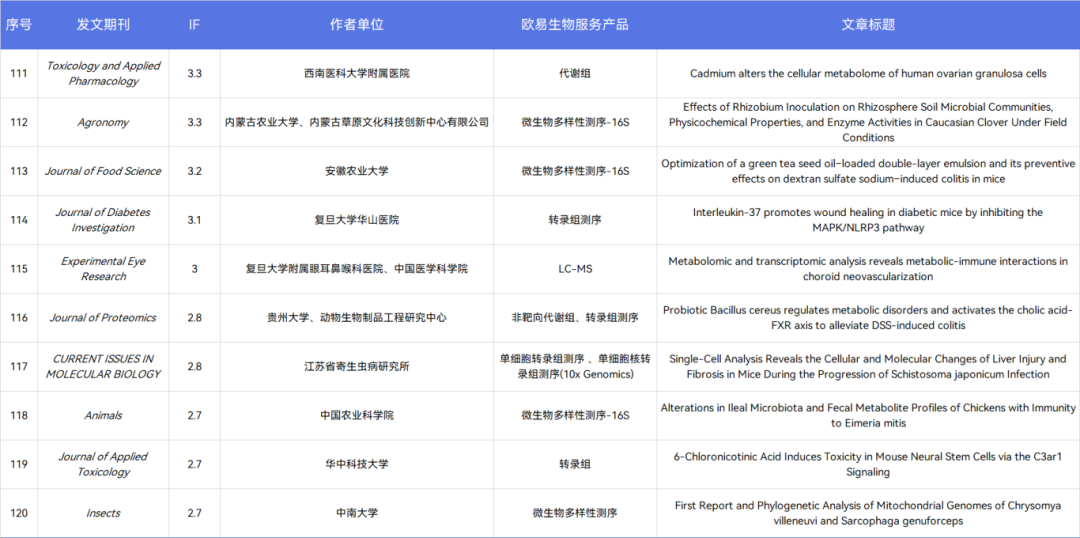The height and width of the screenshot is (538, 1080).
Task: Select row number 116 cell
Action: click(x=19, y=318)
